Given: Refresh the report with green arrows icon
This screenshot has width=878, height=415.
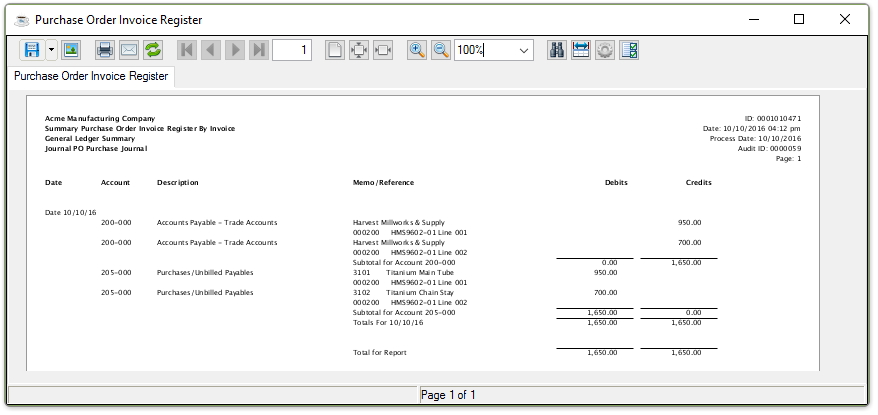Looking at the screenshot, I should pos(153,50).
